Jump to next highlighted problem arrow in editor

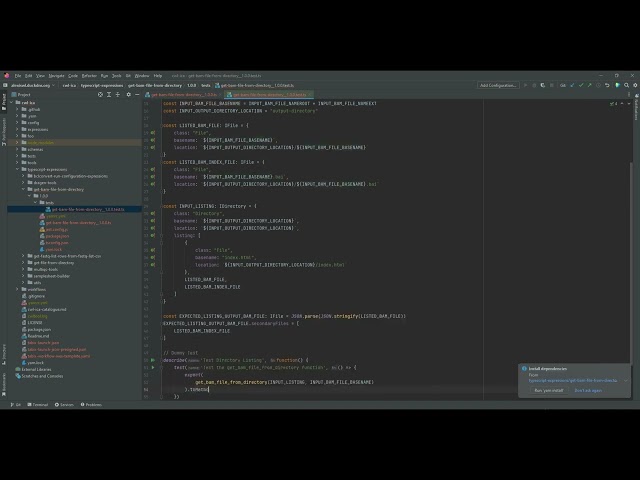[x=629, y=104]
